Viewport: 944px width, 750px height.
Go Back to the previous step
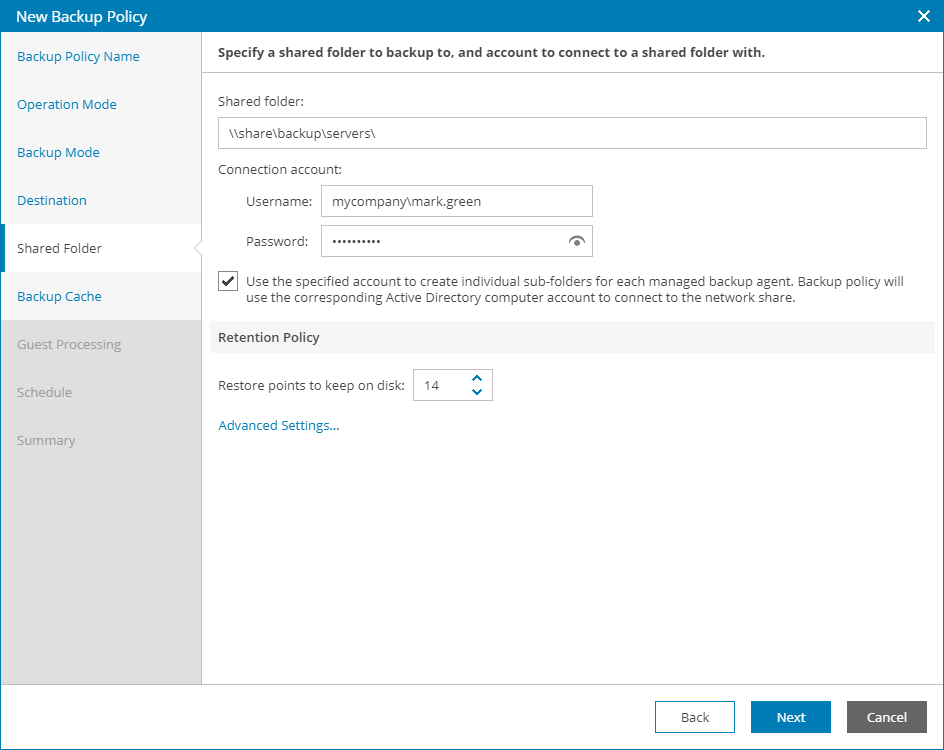tap(695, 717)
